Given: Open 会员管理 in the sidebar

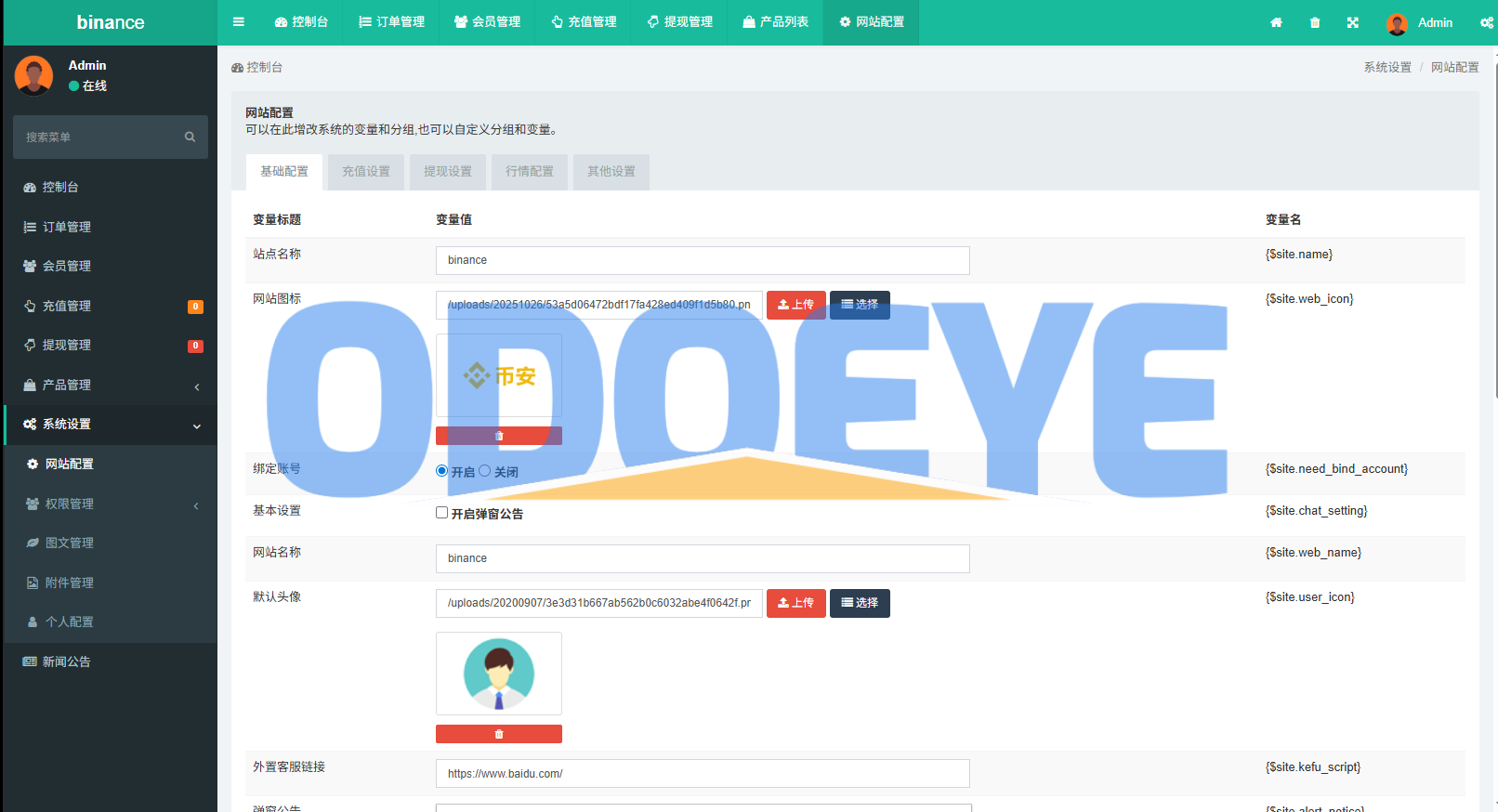Looking at the screenshot, I should click(x=111, y=266).
